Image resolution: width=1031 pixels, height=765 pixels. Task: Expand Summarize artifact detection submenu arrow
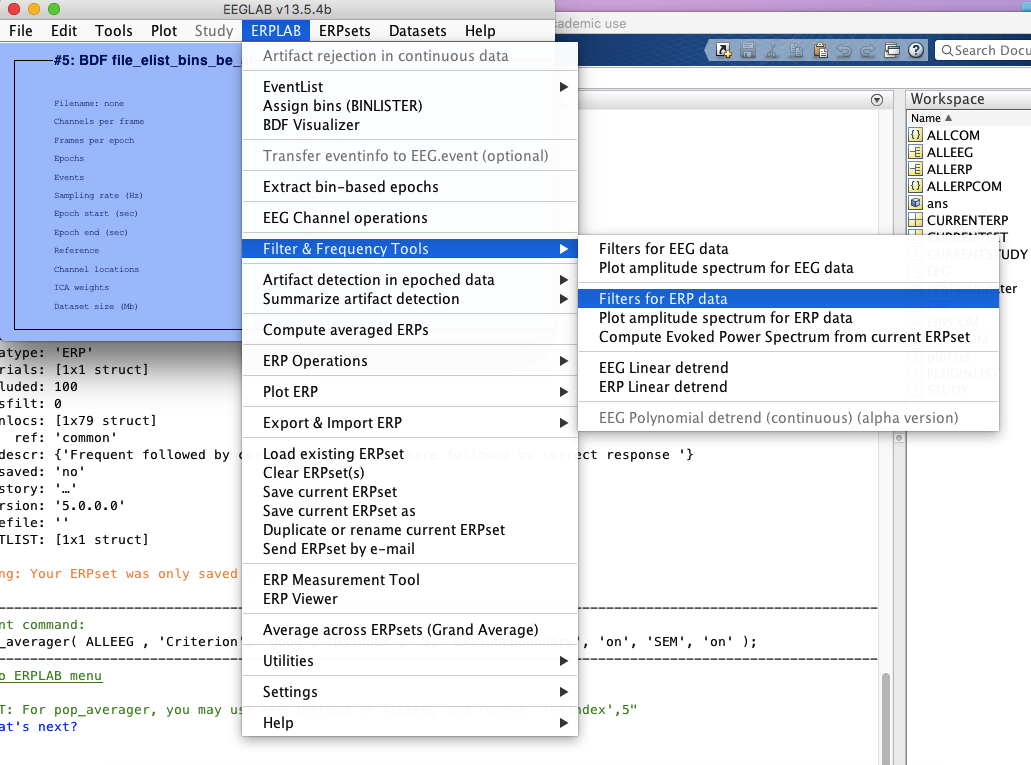click(563, 299)
